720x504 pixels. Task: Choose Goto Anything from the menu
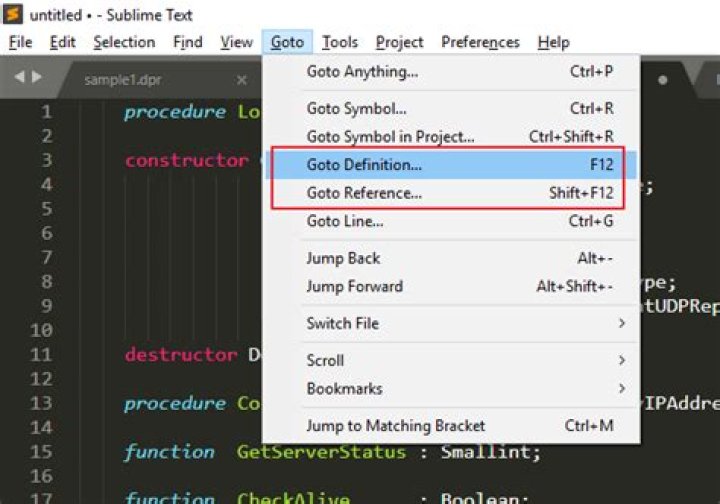pyautogui.click(x=451, y=72)
